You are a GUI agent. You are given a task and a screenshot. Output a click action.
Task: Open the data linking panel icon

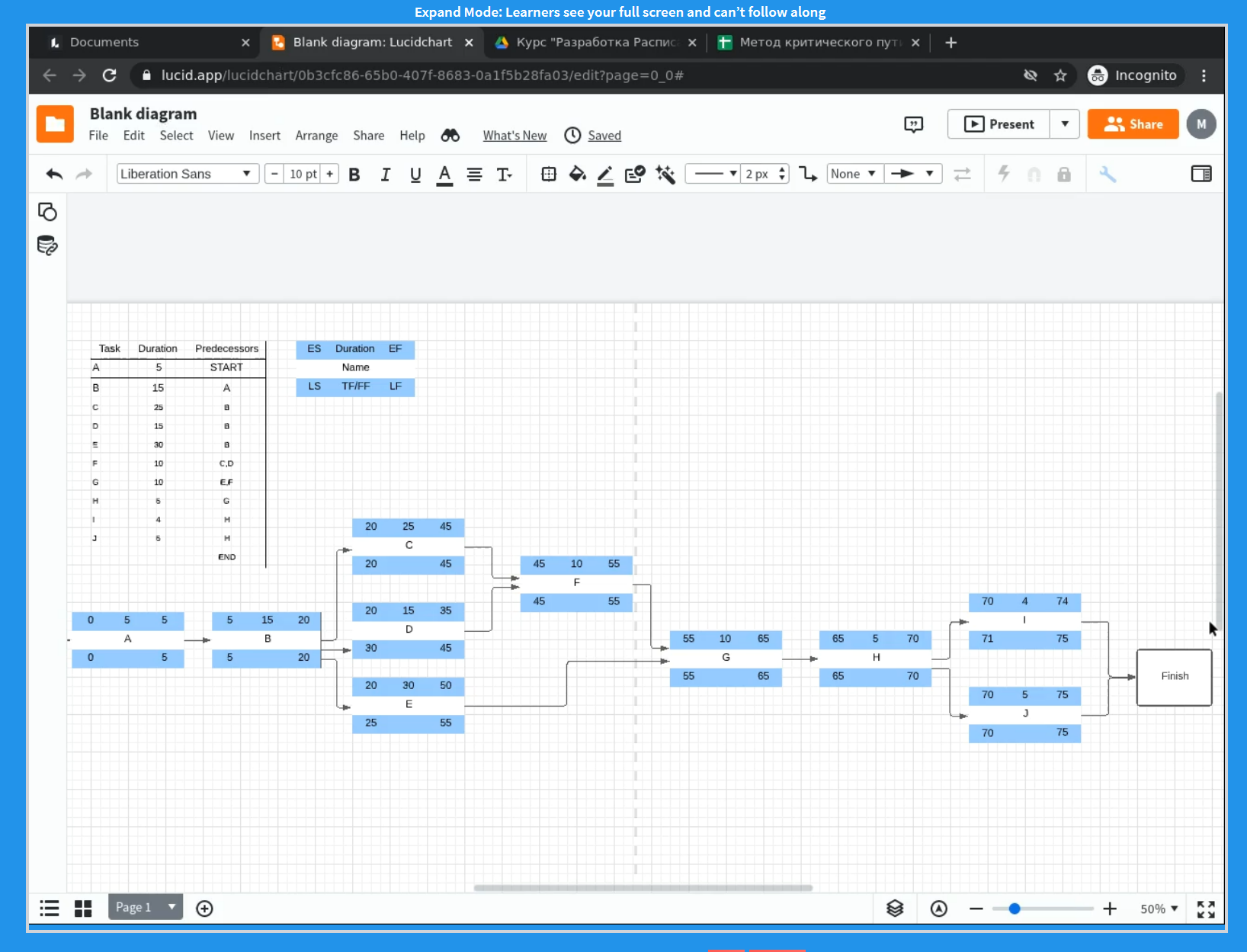[x=47, y=245]
